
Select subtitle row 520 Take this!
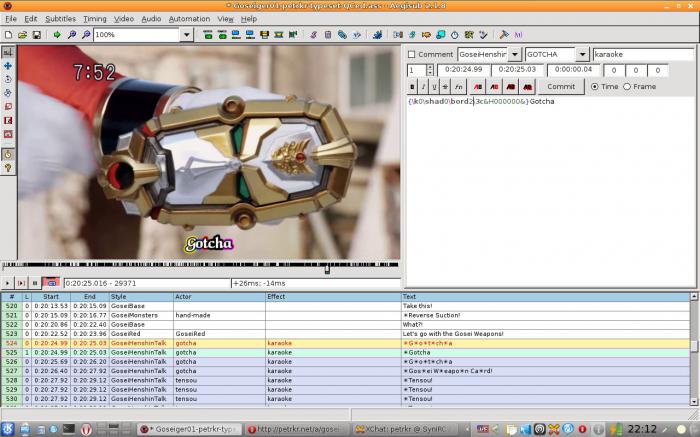(346, 306)
